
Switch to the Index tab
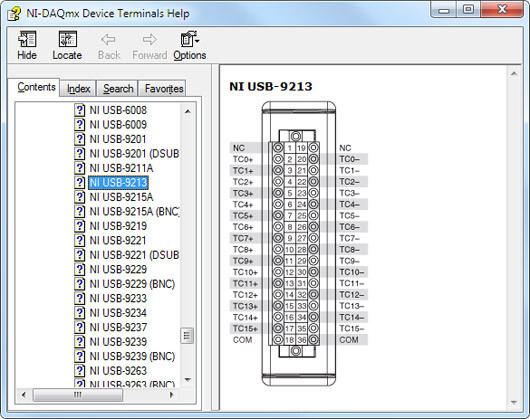tap(78, 89)
